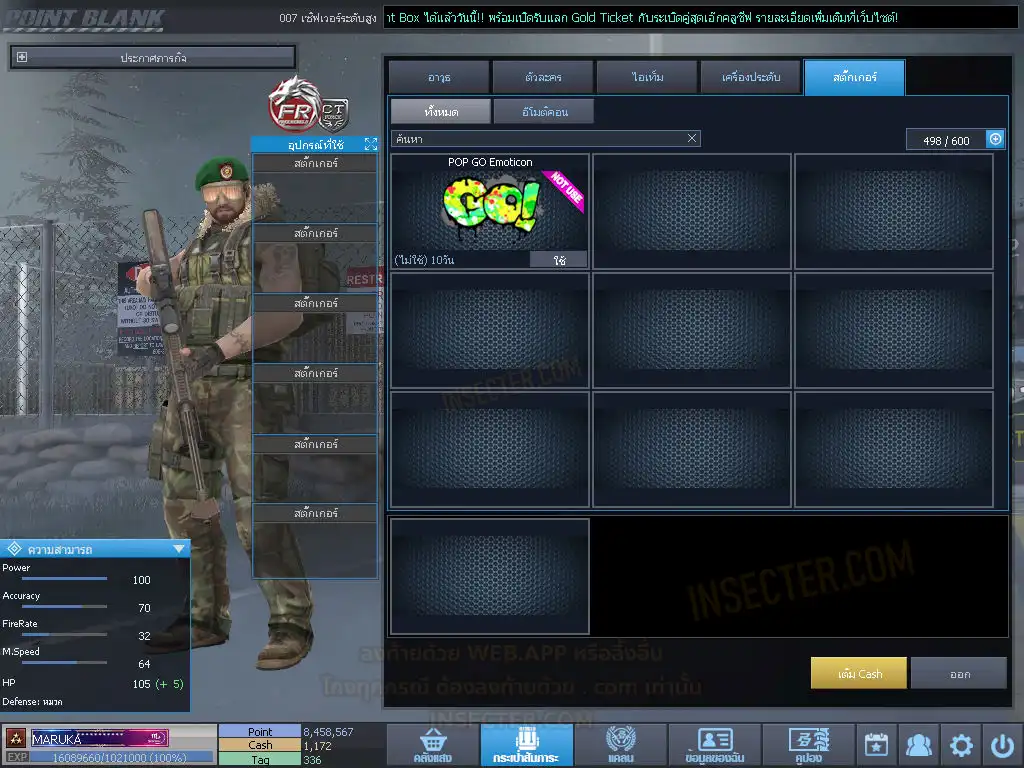
Task: Open the settings gear icon
Action: [x=961, y=745]
